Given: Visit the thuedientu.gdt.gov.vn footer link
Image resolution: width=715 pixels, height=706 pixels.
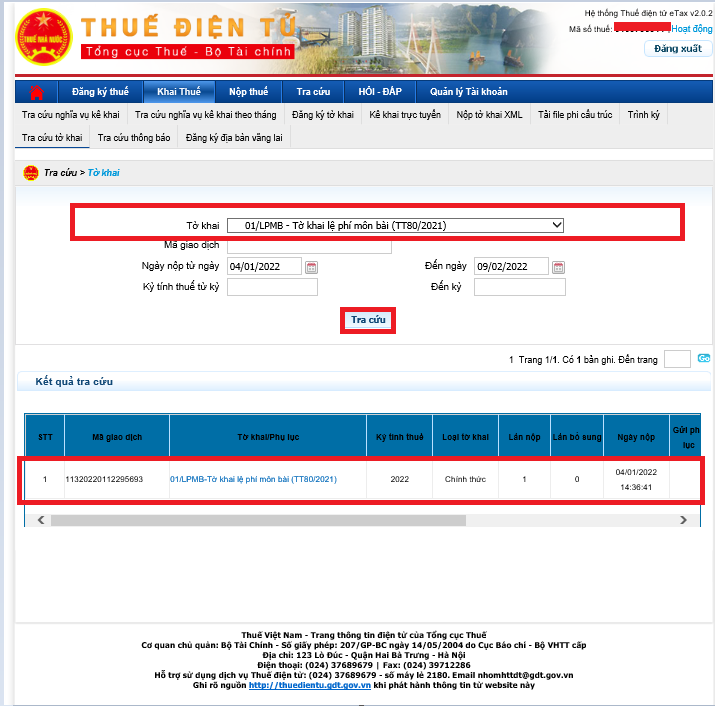Looking at the screenshot, I should point(309,685).
